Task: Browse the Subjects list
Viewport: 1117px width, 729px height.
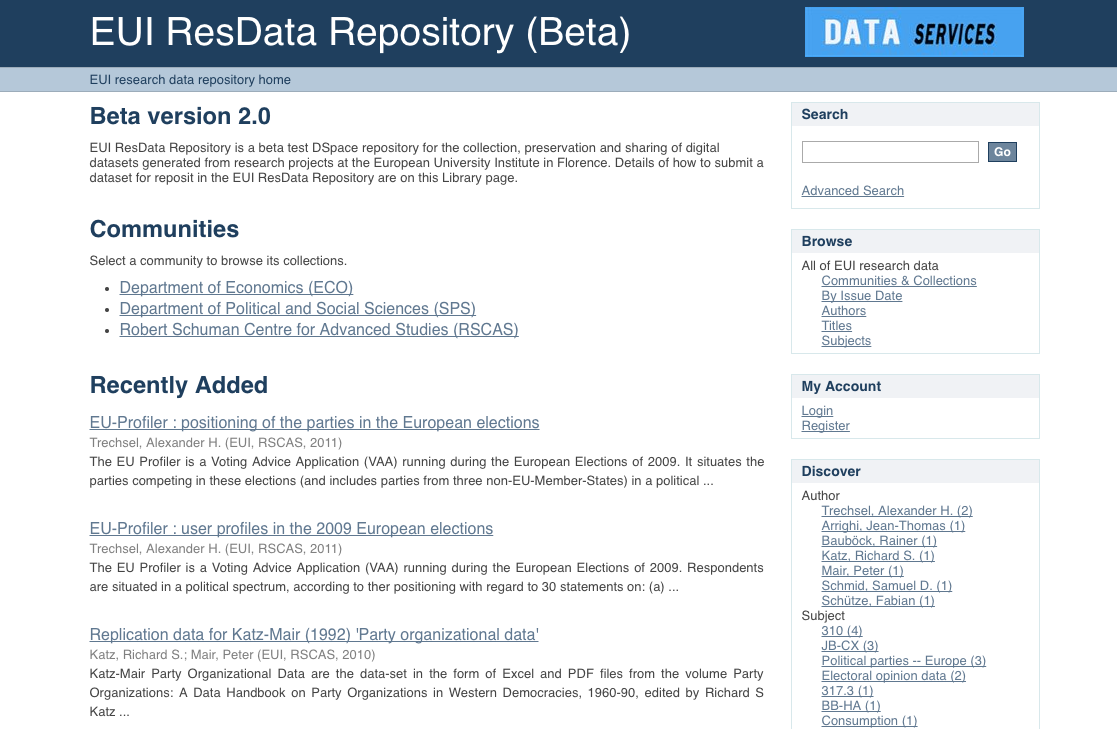Action: 845,340
